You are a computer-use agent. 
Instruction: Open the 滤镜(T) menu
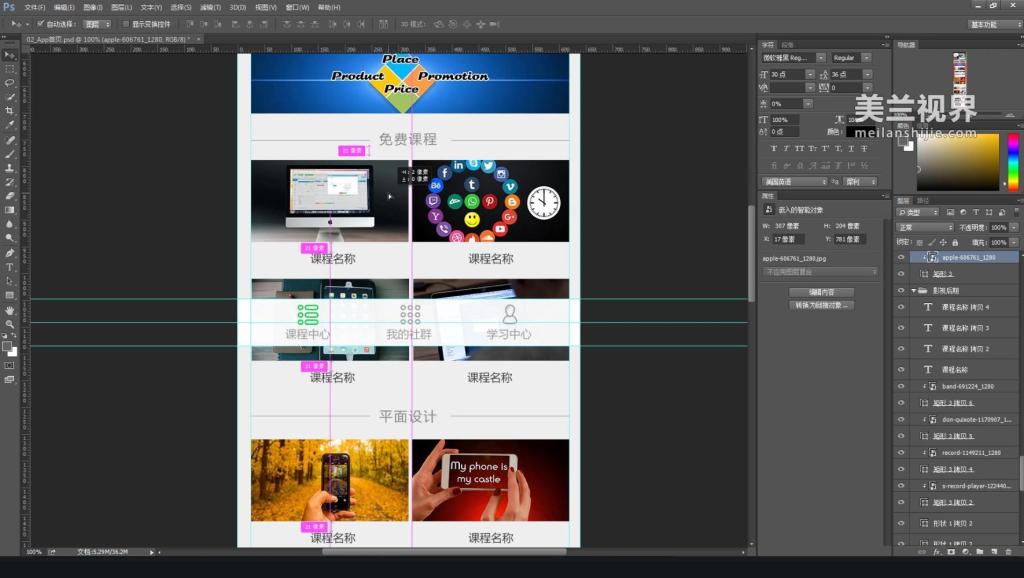point(210,7)
